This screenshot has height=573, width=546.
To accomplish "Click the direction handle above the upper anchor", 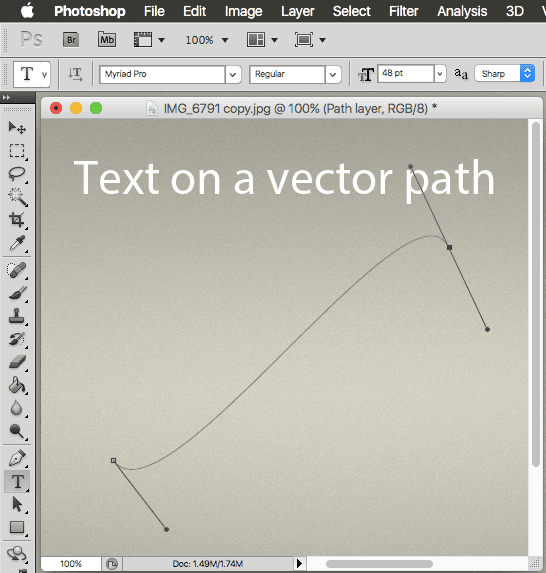I will 410,167.
